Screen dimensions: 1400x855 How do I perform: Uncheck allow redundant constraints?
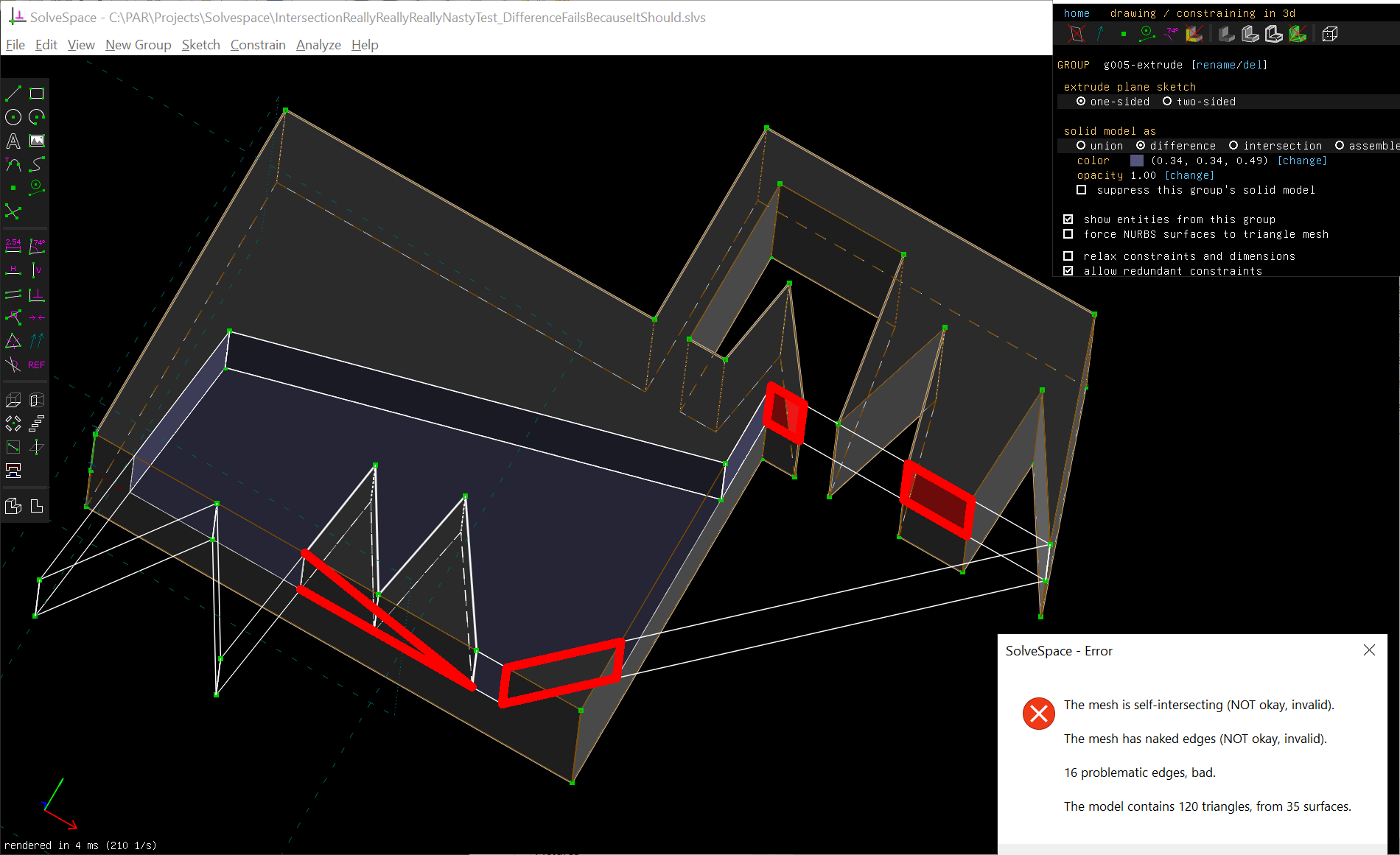[x=1068, y=271]
